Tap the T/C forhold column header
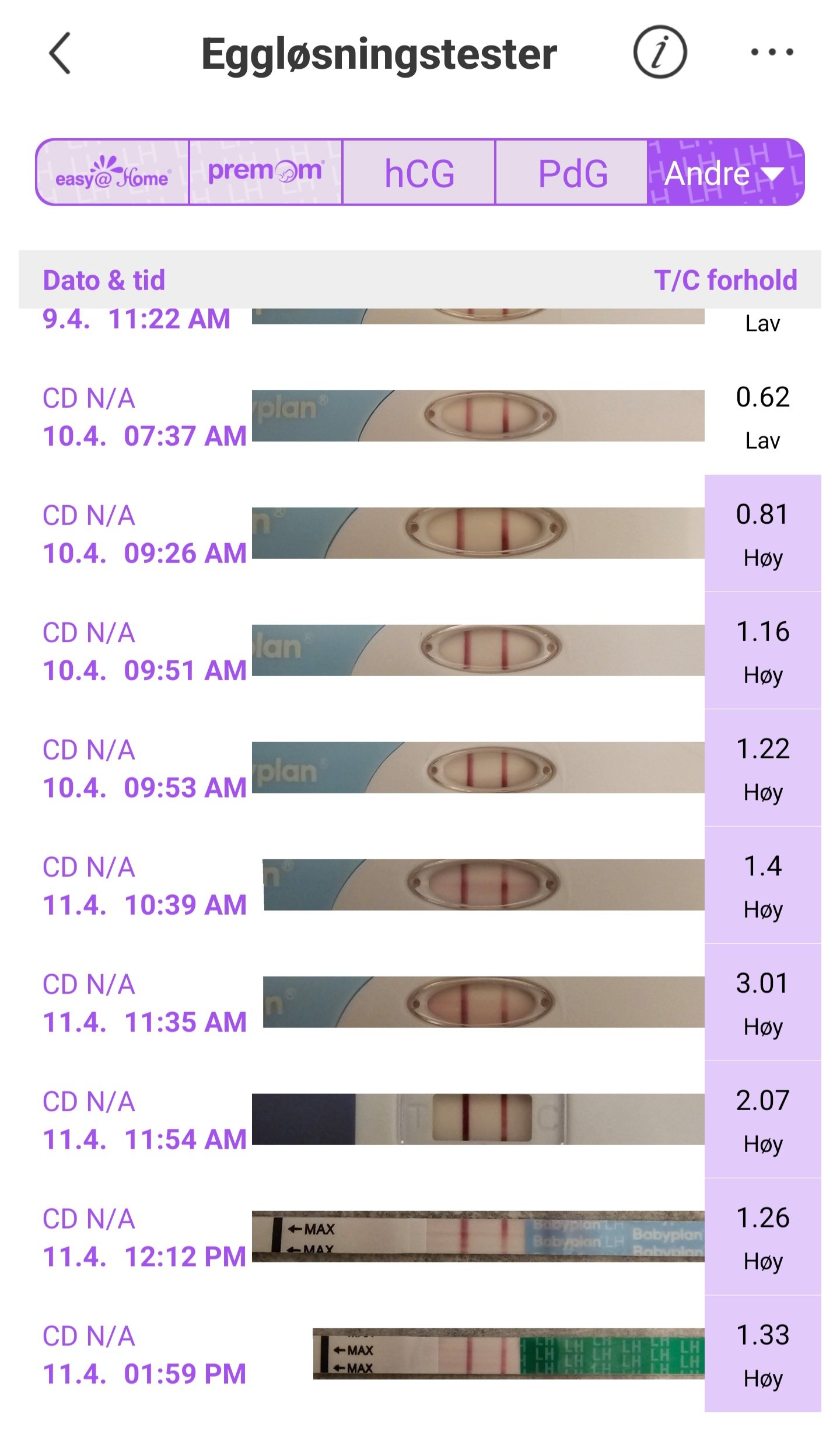Image resolution: width=840 pixels, height=1438 pixels. pyautogui.click(x=725, y=280)
